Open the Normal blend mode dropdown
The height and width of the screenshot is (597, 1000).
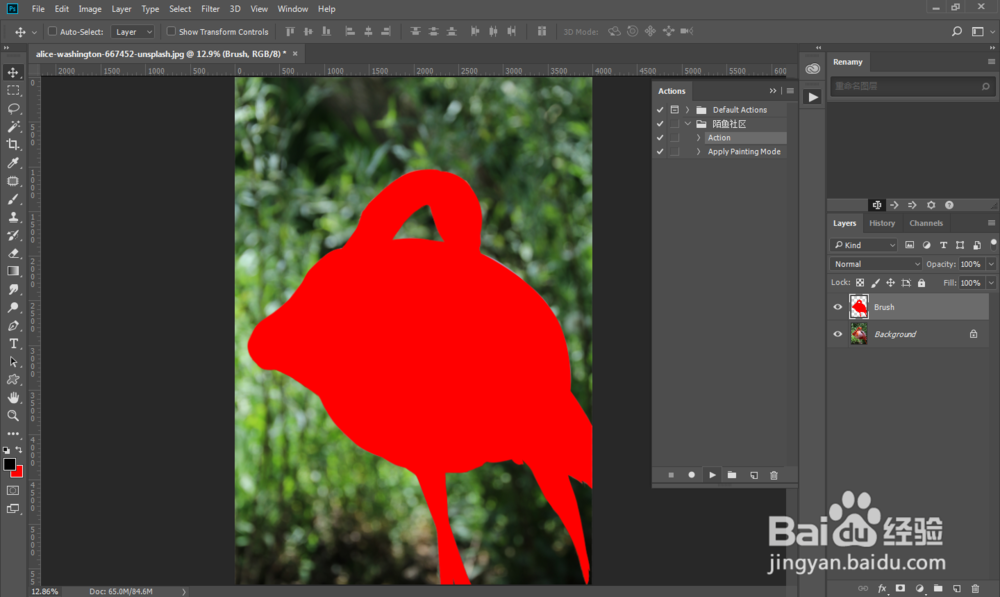tap(876, 264)
